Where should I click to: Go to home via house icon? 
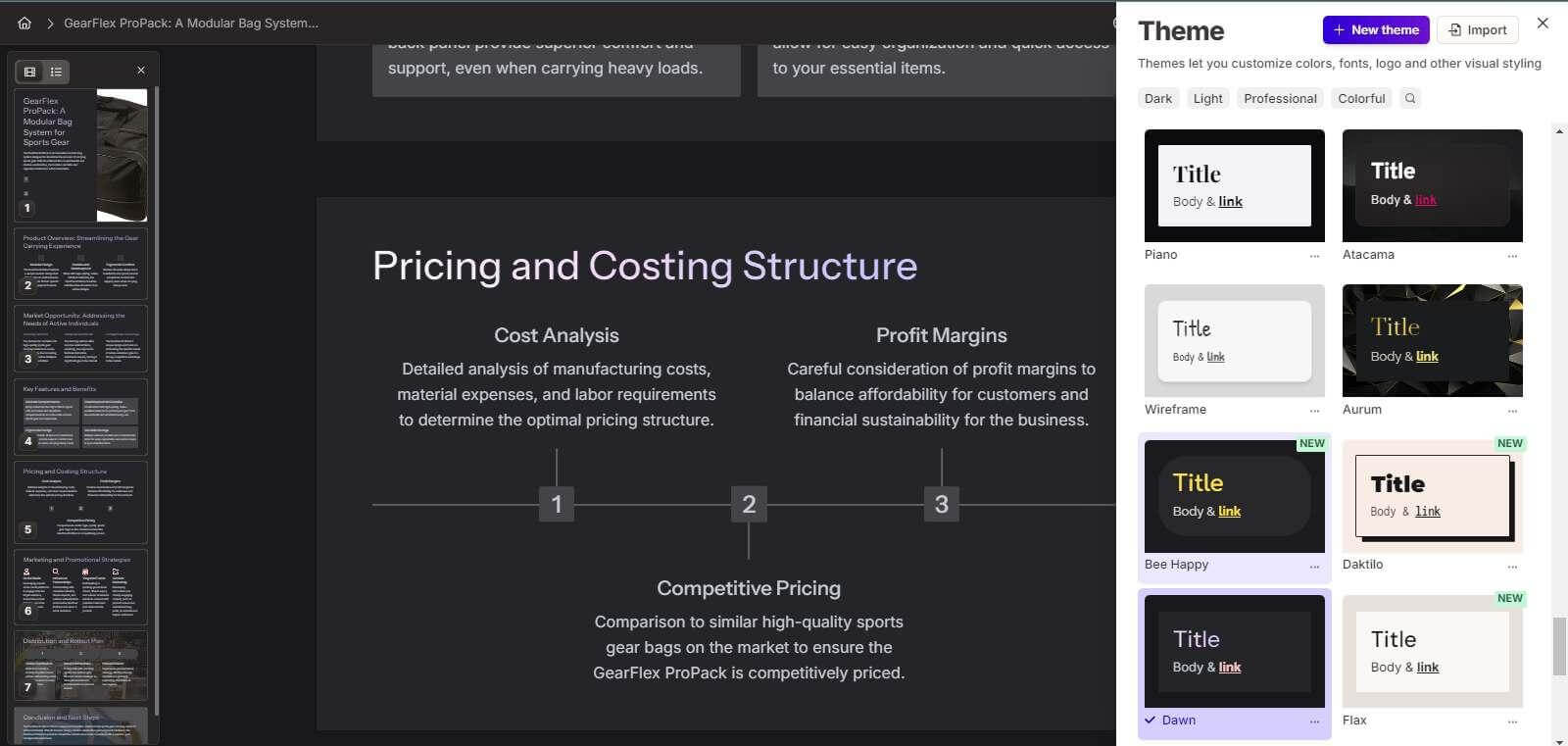point(24,23)
